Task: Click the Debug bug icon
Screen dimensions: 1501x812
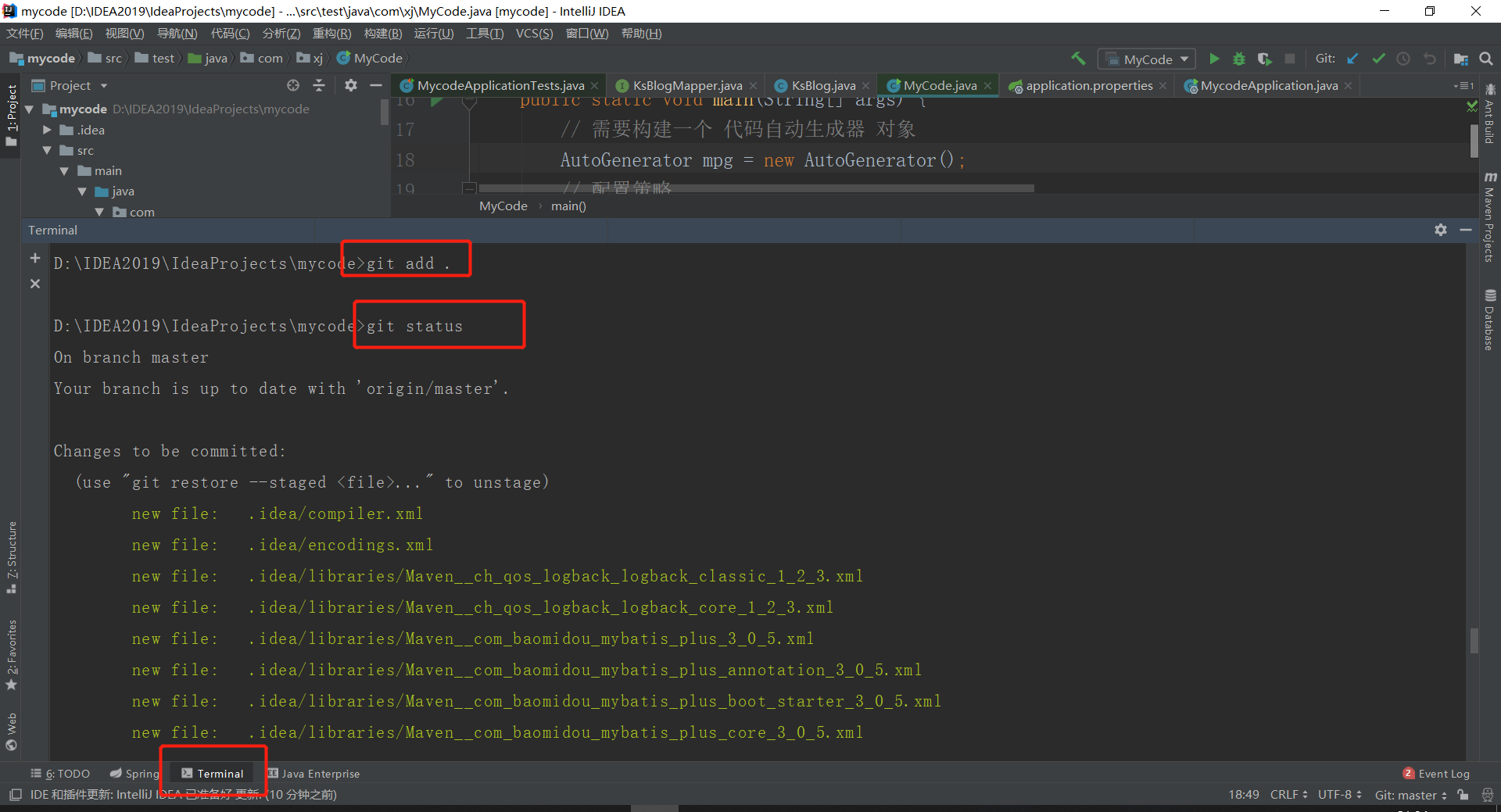Action: click(1239, 59)
